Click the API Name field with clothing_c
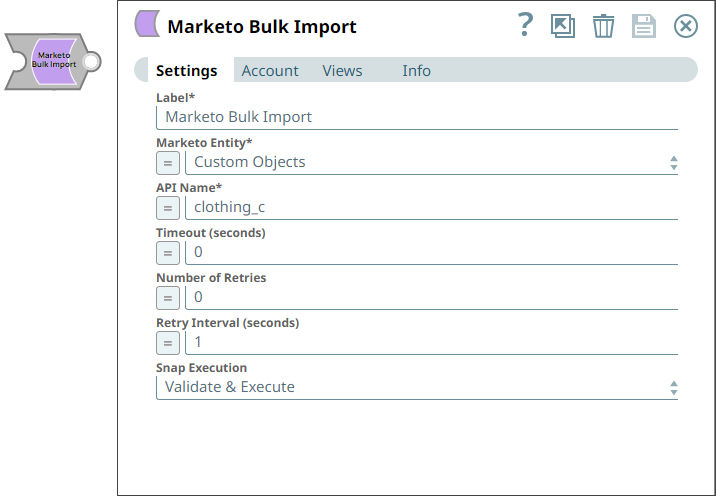 click(x=432, y=207)
